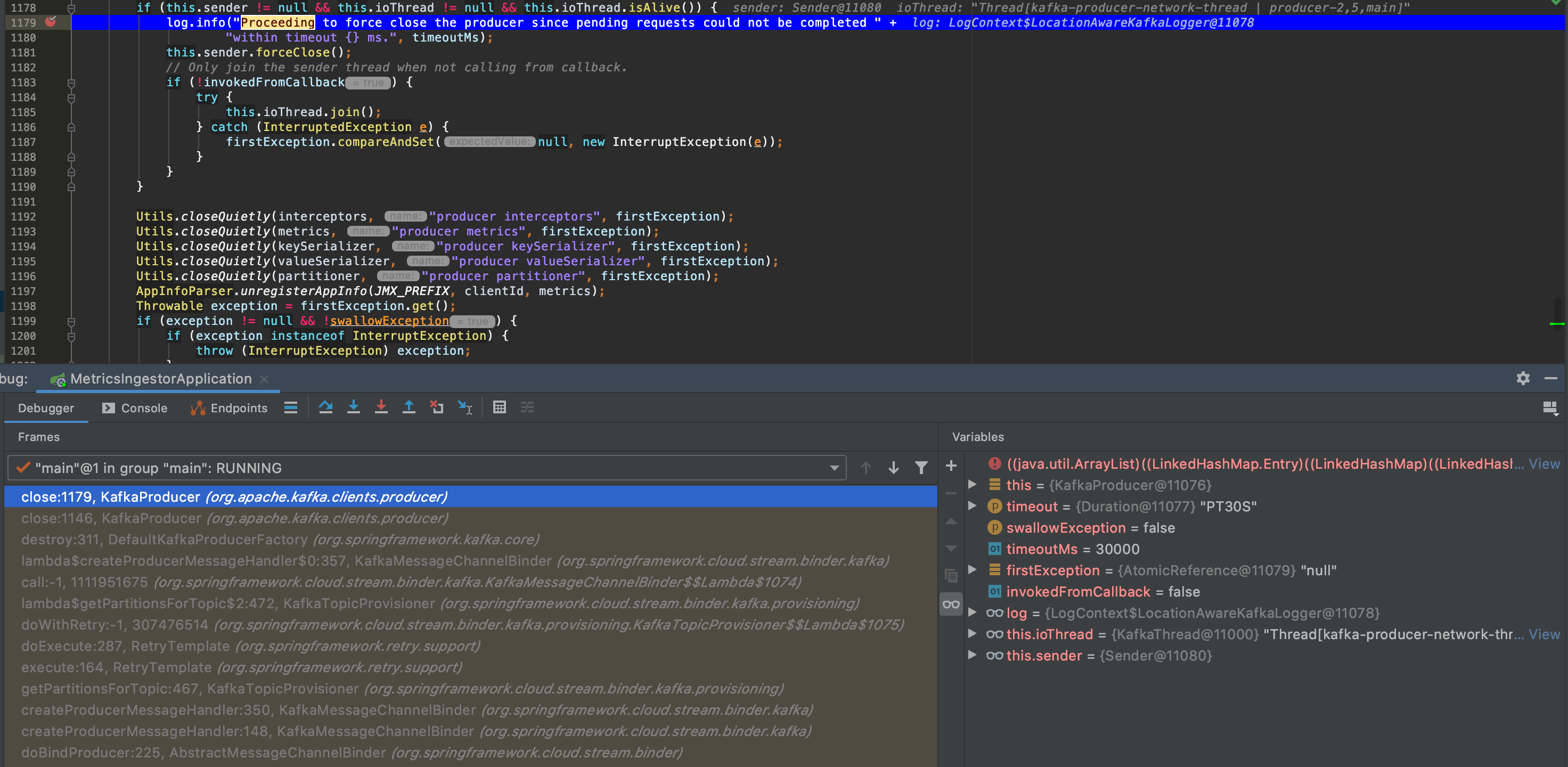Click the Step Over debugger icon

click(x=325, y=407)
